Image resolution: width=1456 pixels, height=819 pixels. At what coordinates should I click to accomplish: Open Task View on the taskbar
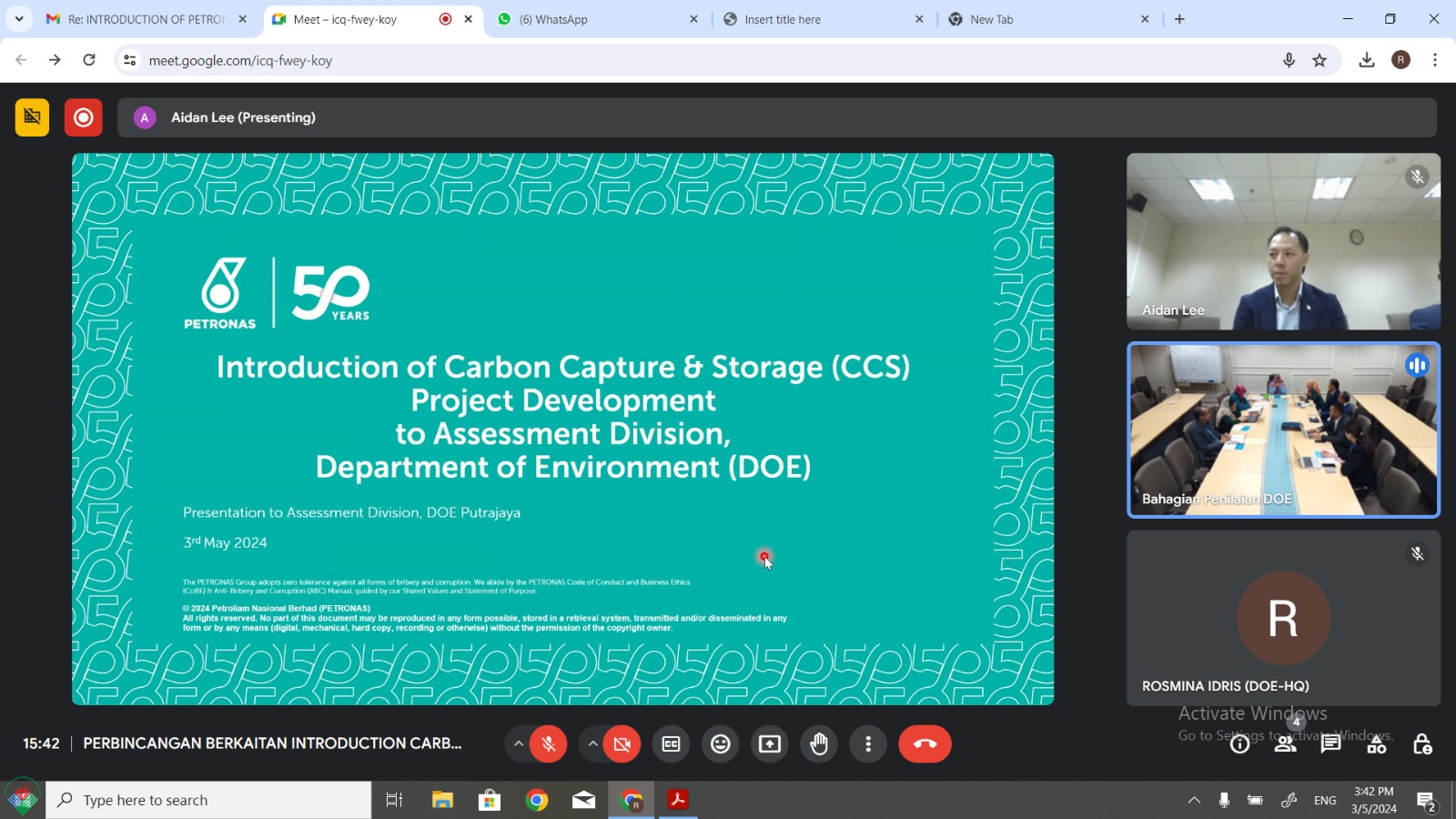394,800
